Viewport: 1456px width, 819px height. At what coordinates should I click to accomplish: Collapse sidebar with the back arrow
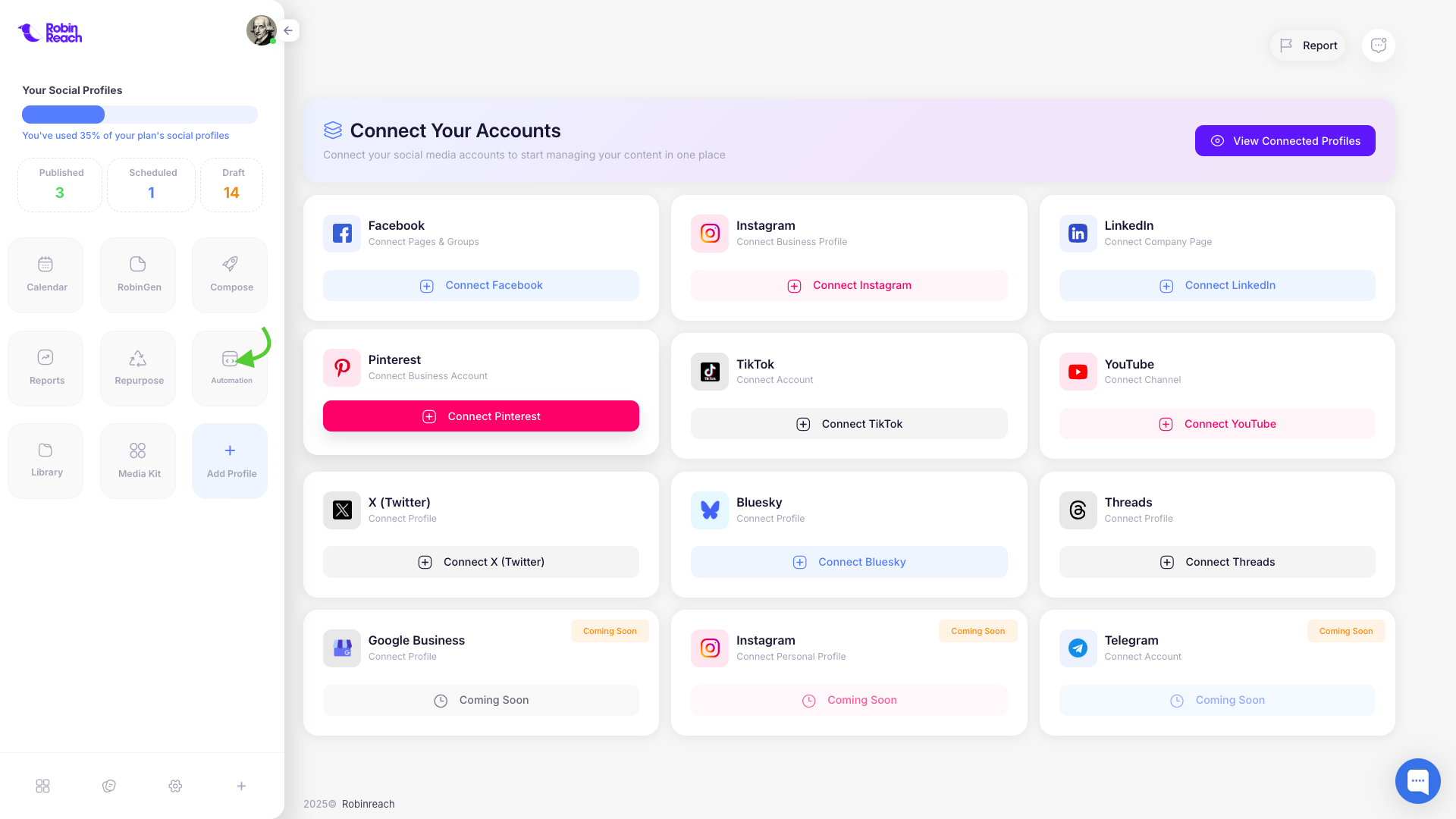click(288, 30)
